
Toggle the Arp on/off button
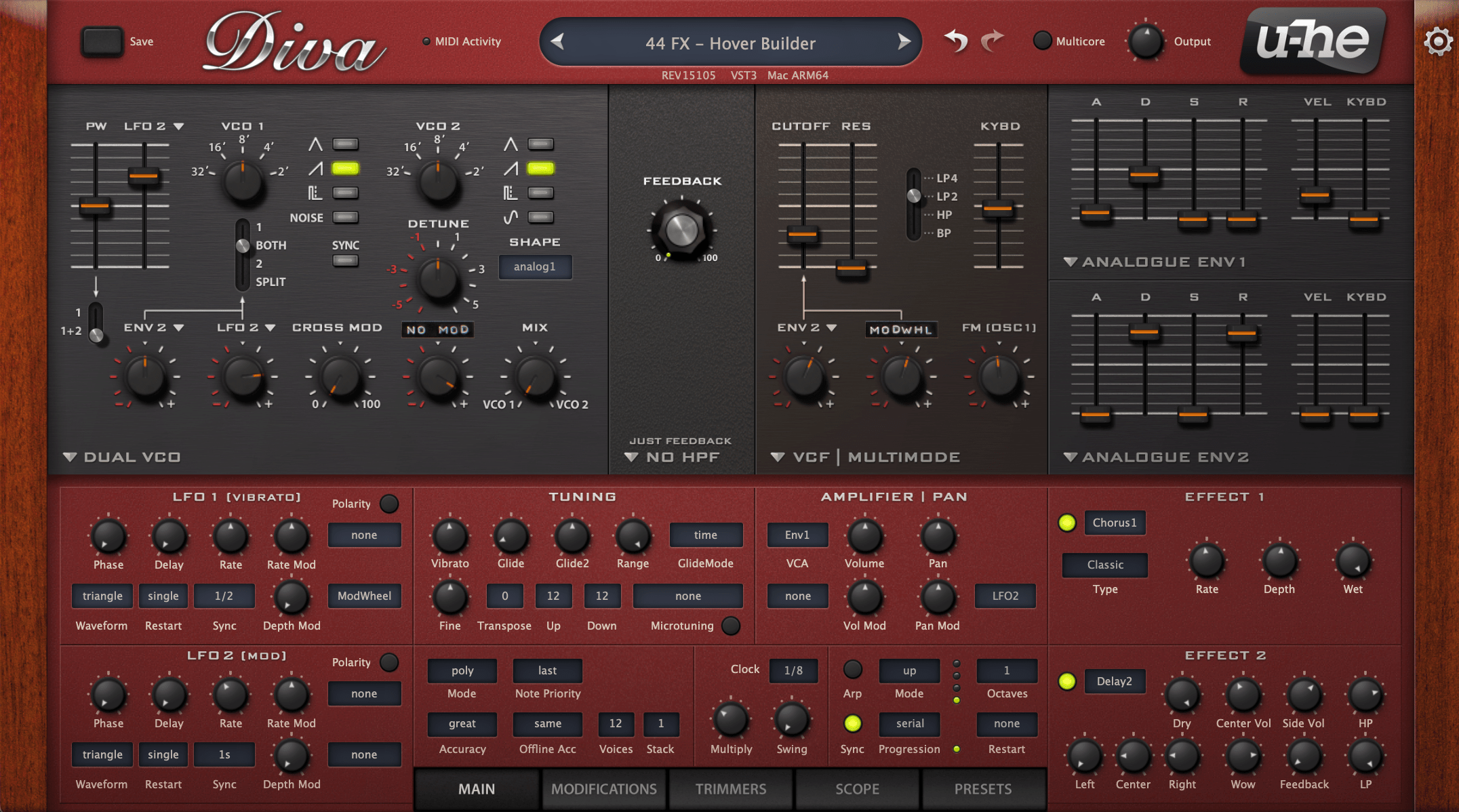point(852,670)
